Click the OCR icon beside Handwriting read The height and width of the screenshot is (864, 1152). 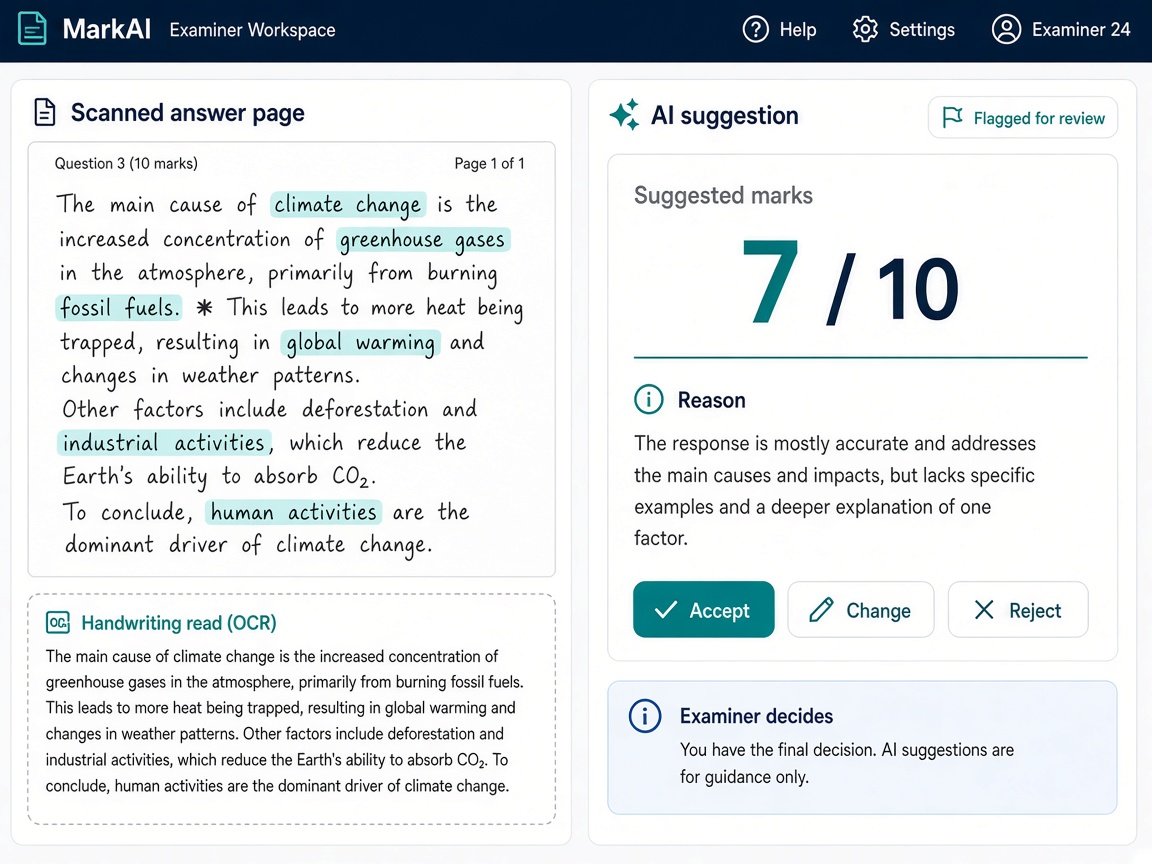coord(57,622)
